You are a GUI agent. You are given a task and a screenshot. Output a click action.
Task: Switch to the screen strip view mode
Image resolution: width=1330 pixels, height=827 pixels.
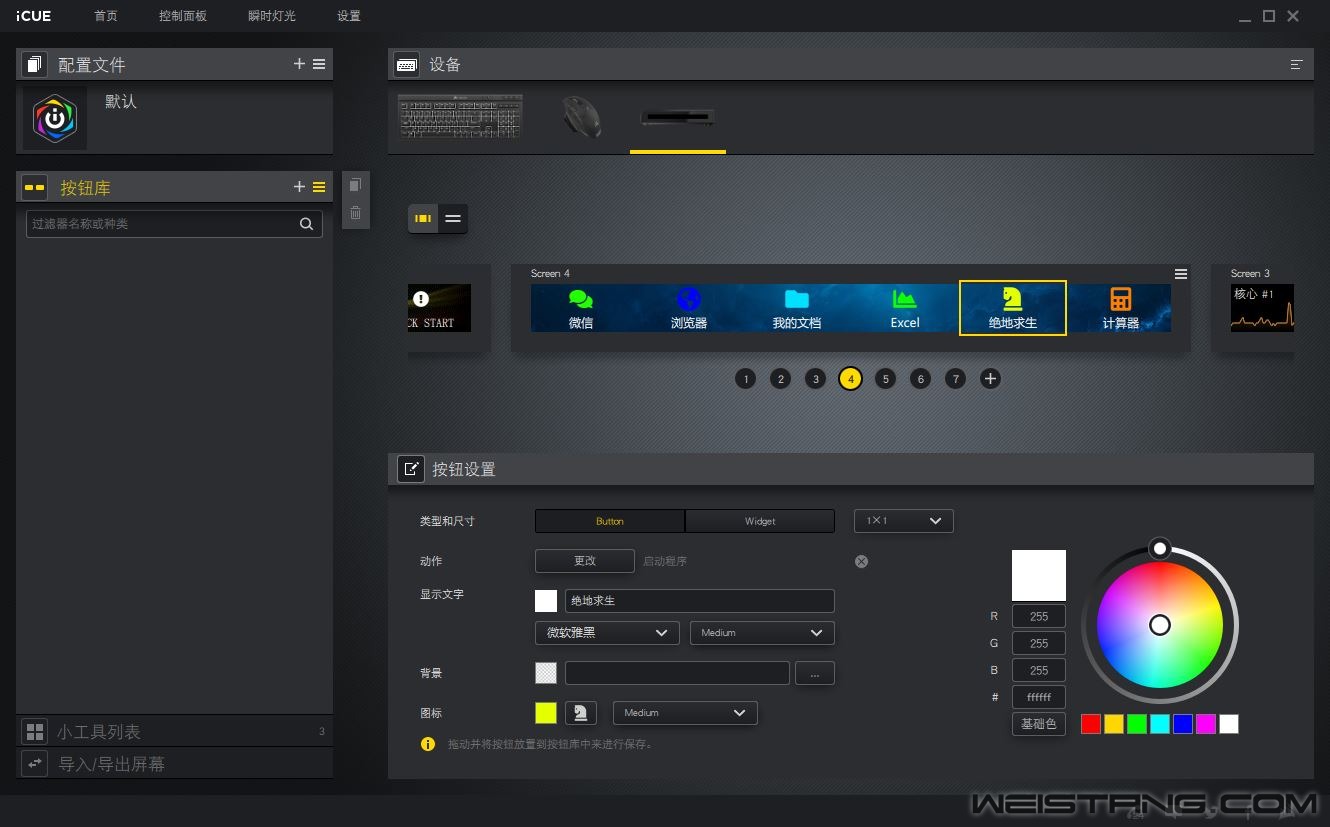click(x=423, y=219)
